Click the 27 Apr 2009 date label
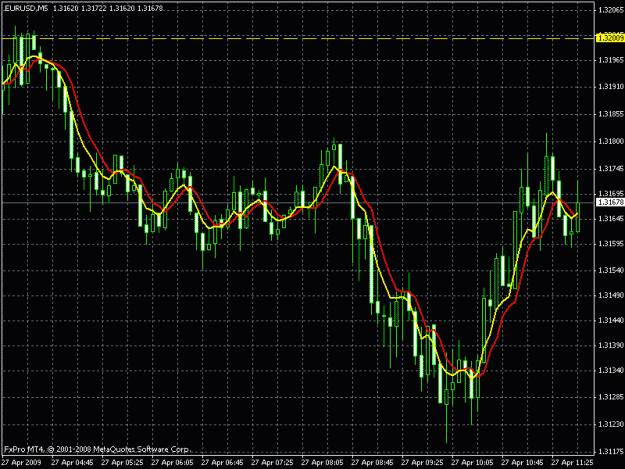This screenshot has height=469, width=625. coord(21,463)
